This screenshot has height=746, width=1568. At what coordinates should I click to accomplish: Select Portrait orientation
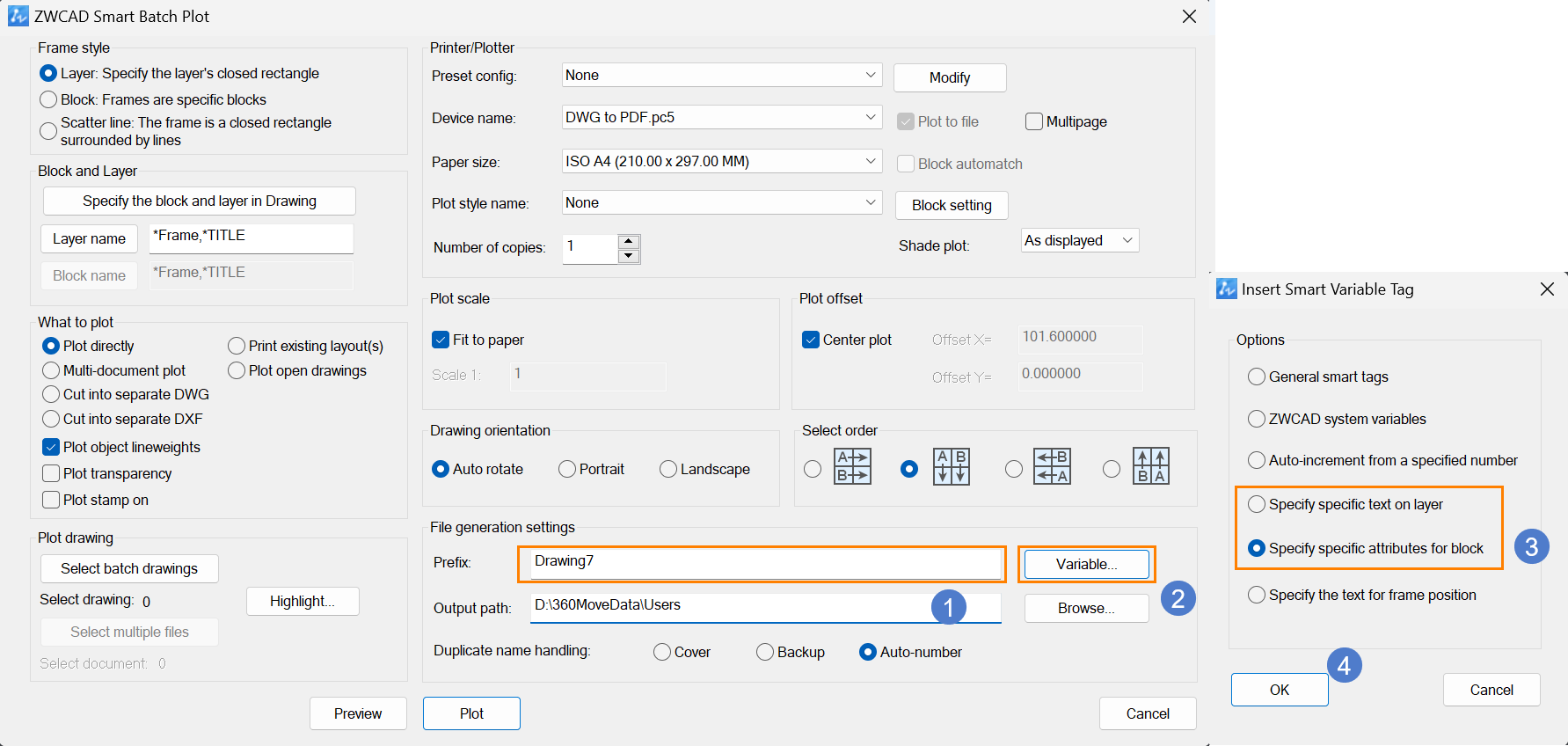(x=567, y=469)
